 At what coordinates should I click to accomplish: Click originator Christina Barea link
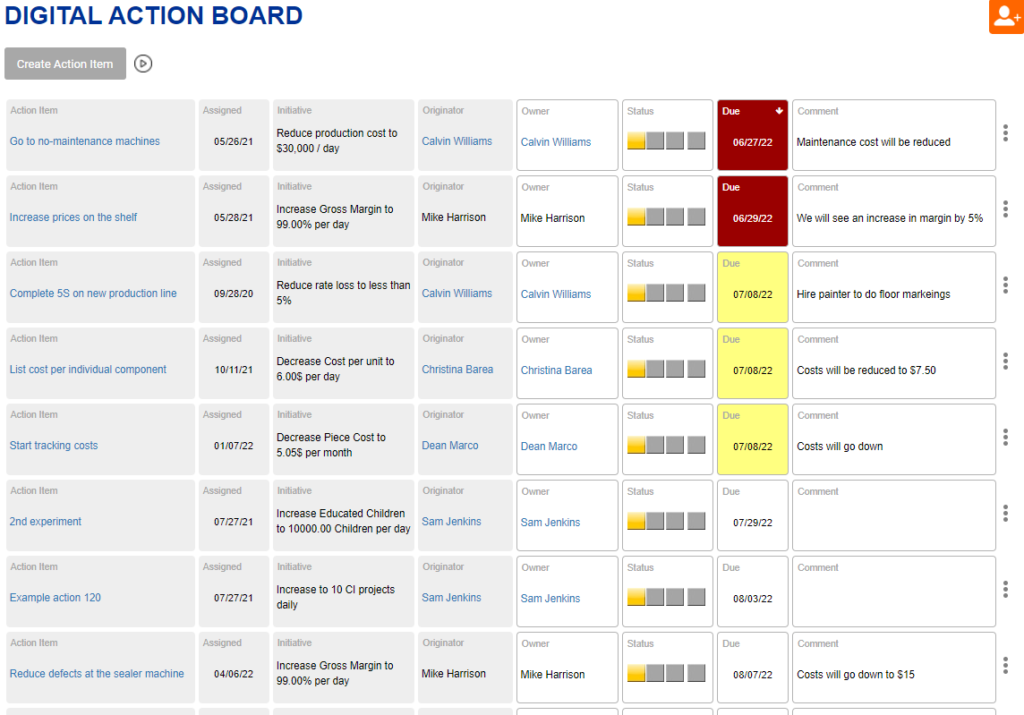point(457,370)
